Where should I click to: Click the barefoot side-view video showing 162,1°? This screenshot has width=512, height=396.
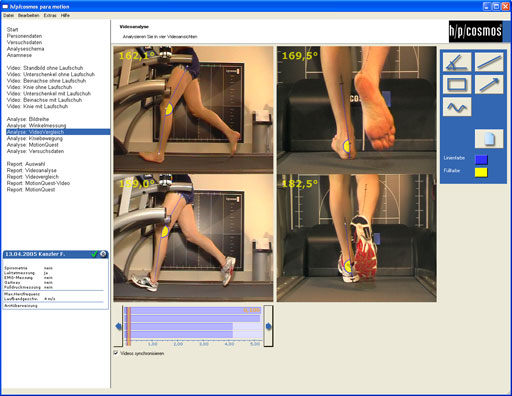193,110
